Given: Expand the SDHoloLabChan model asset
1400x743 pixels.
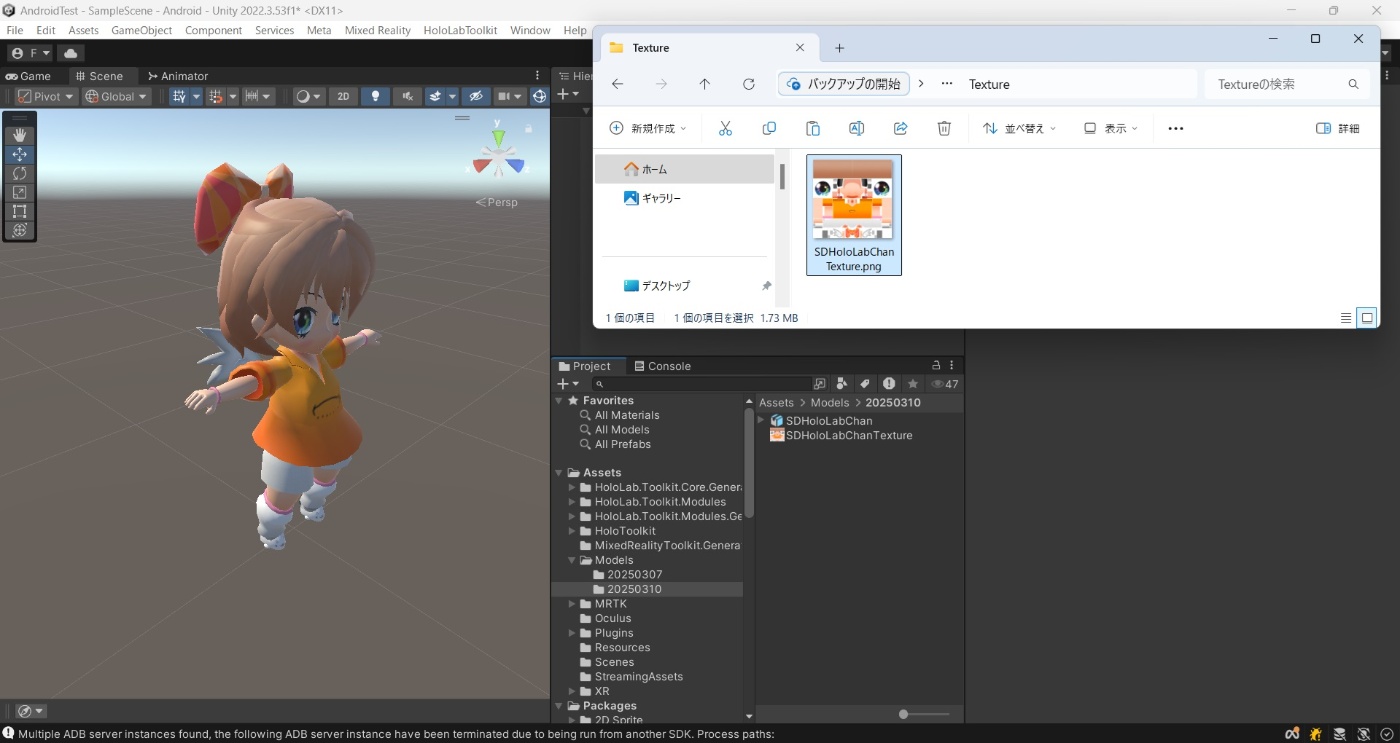Looking at the screenshot, I should (x=762, y=421).
